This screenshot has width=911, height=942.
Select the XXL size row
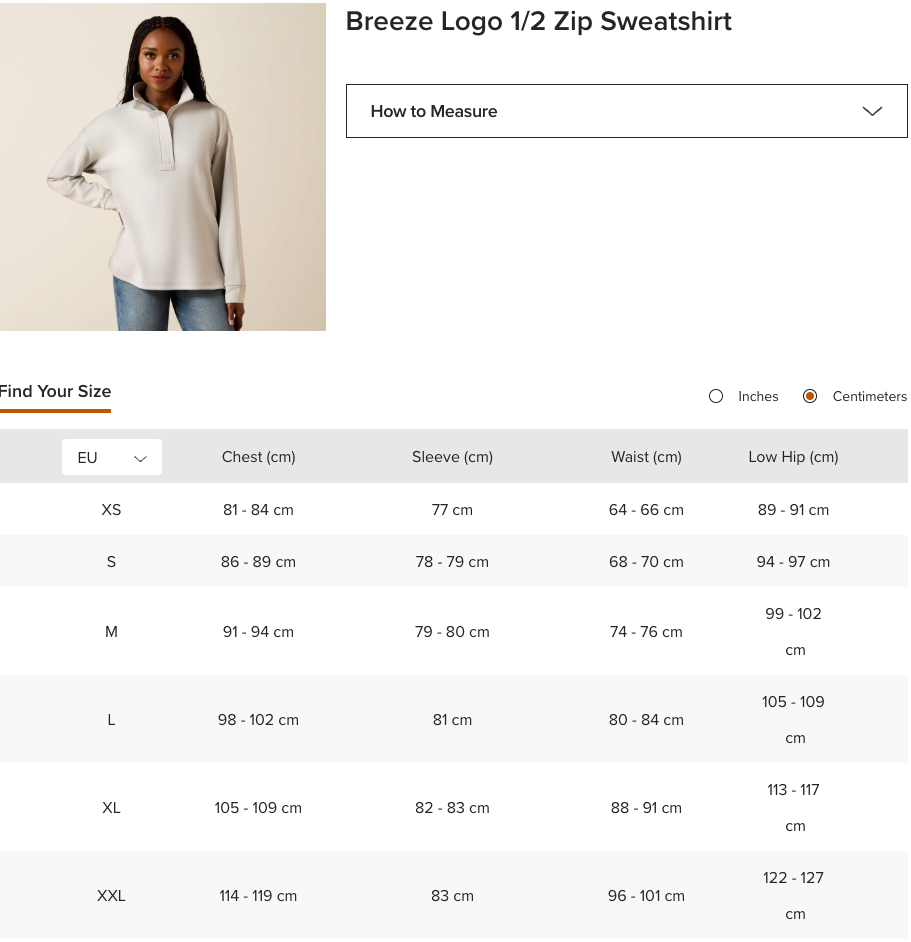(111, 895)
